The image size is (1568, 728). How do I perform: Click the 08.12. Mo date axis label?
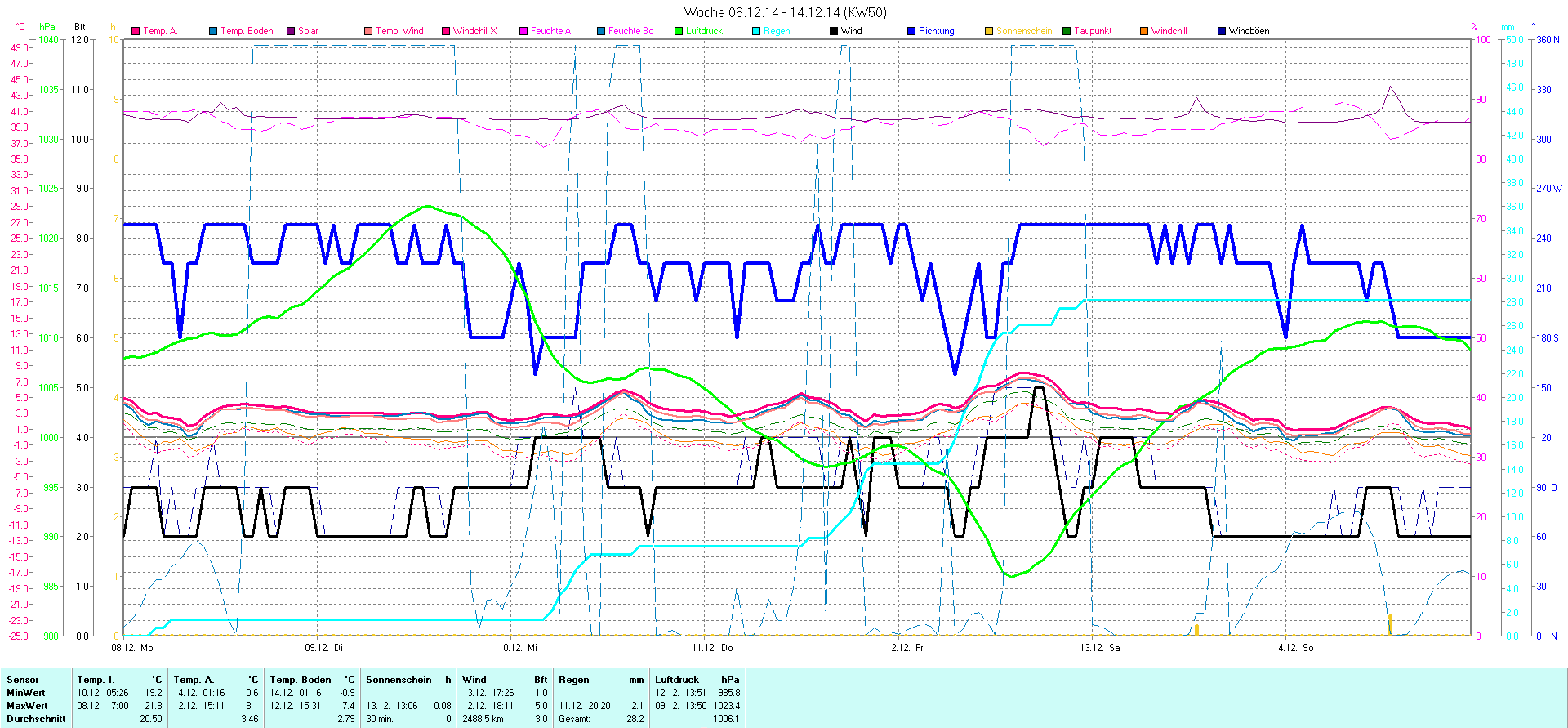click(132, 648)
